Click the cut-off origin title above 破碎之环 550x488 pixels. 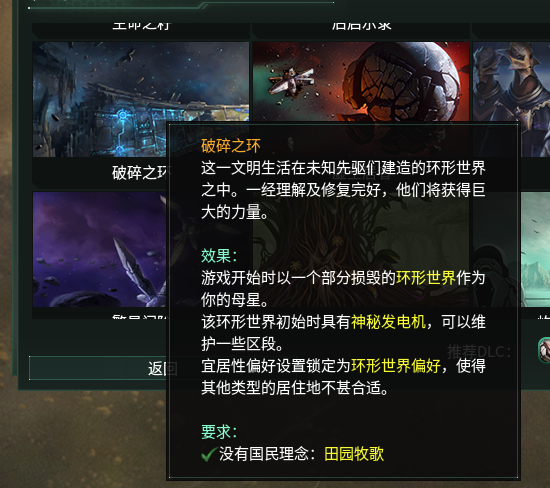(141, 26)
